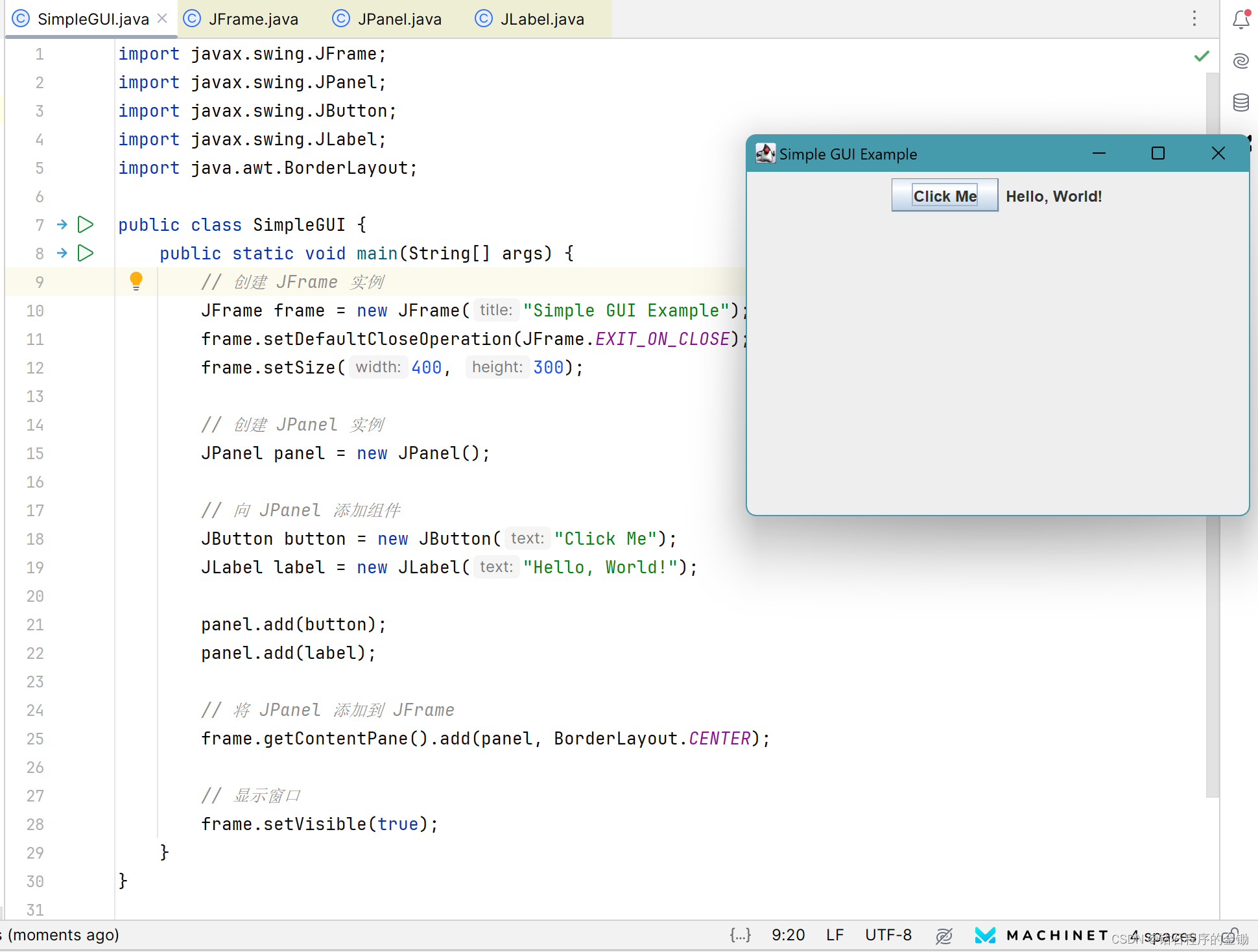Click the 'moments ago' status message
1258x952 pixels.
click(64, 935)
